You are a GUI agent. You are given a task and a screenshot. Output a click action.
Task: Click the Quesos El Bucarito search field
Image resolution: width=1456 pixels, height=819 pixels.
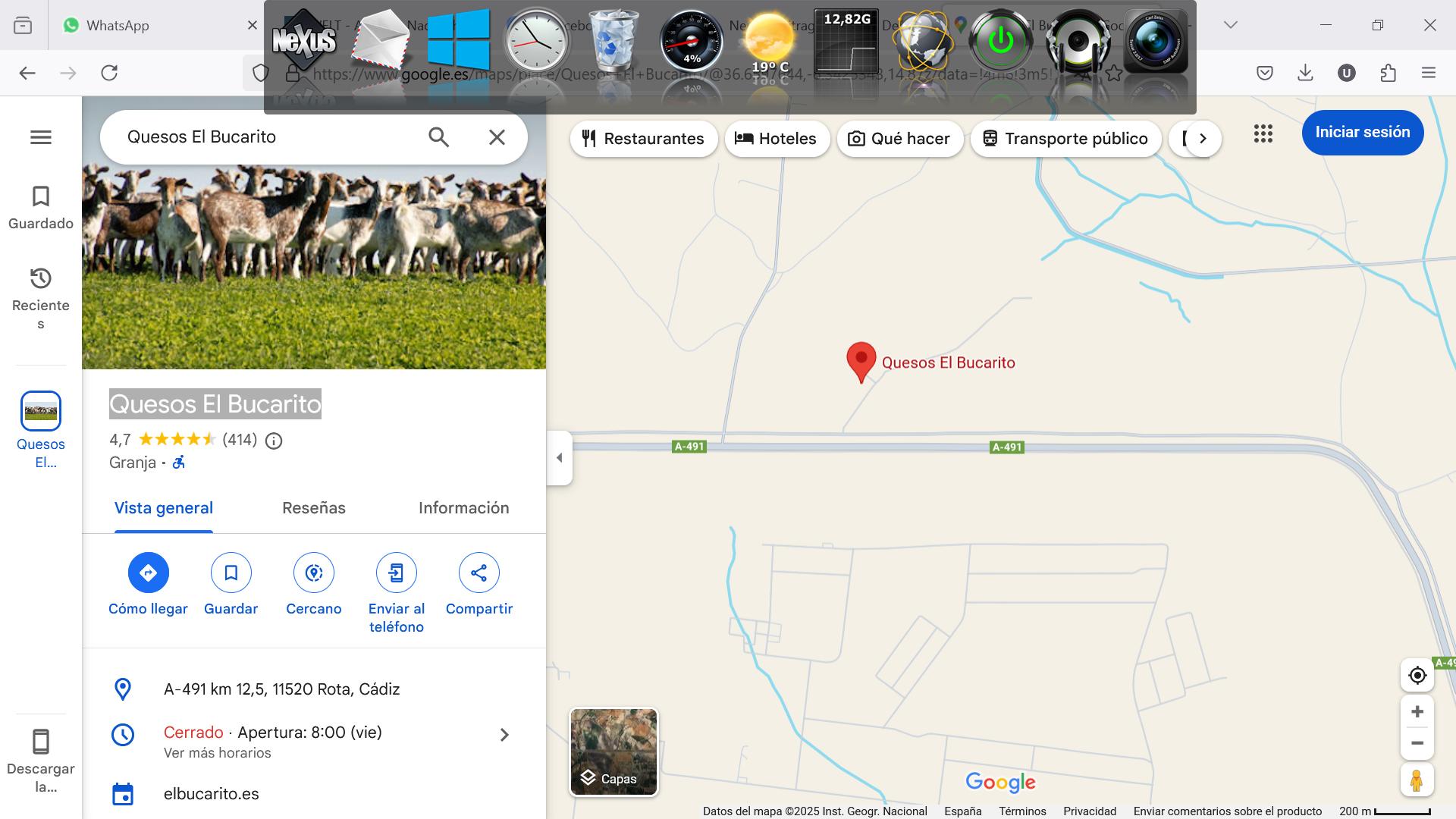tap(265, 137)
